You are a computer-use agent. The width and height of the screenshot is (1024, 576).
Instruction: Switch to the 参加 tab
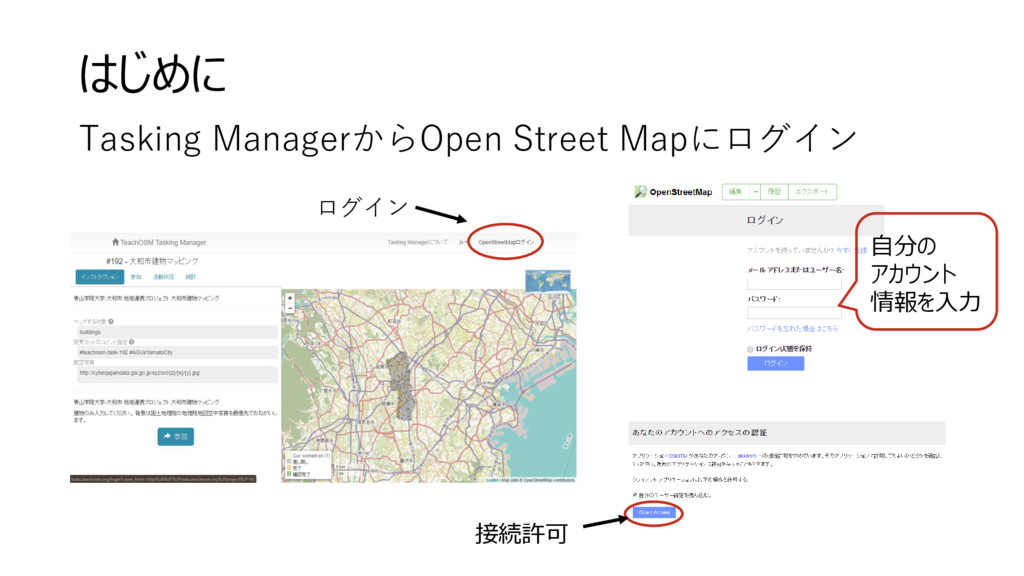tap(136, 277)
